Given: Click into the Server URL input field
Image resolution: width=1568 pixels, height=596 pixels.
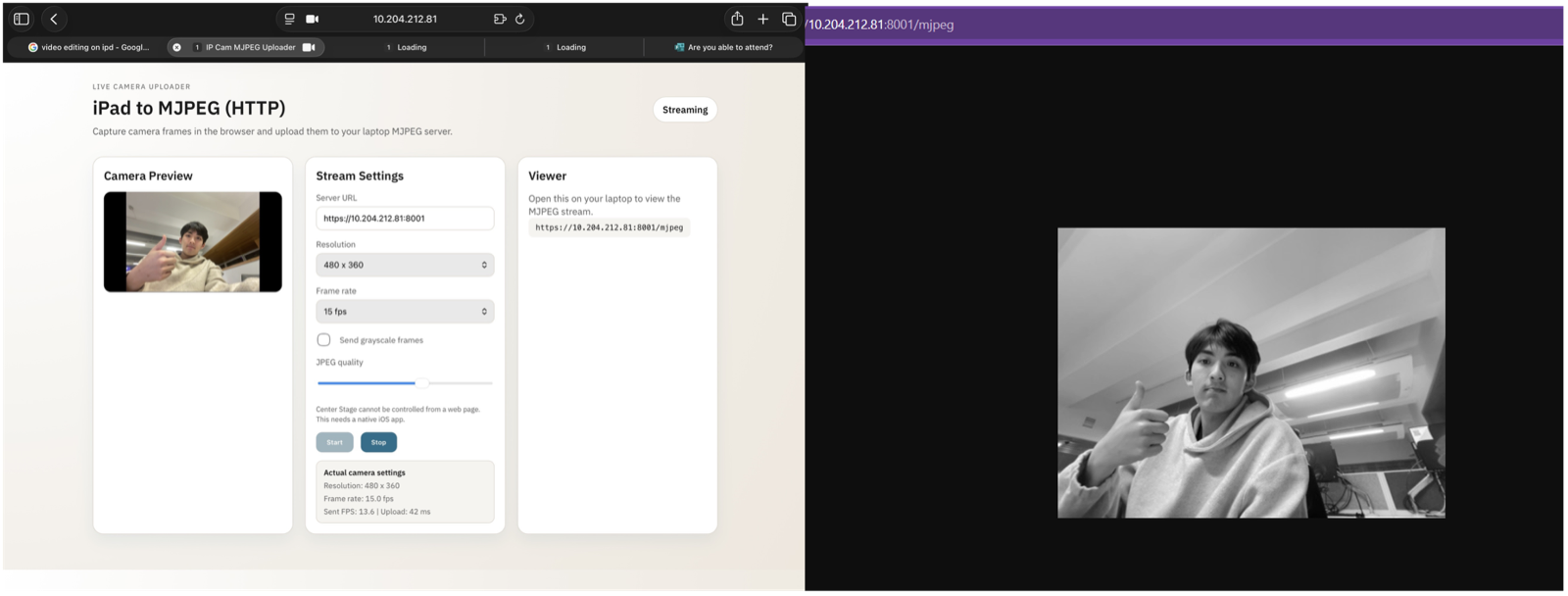Looking at the screenshot, I should pos(405,219).
